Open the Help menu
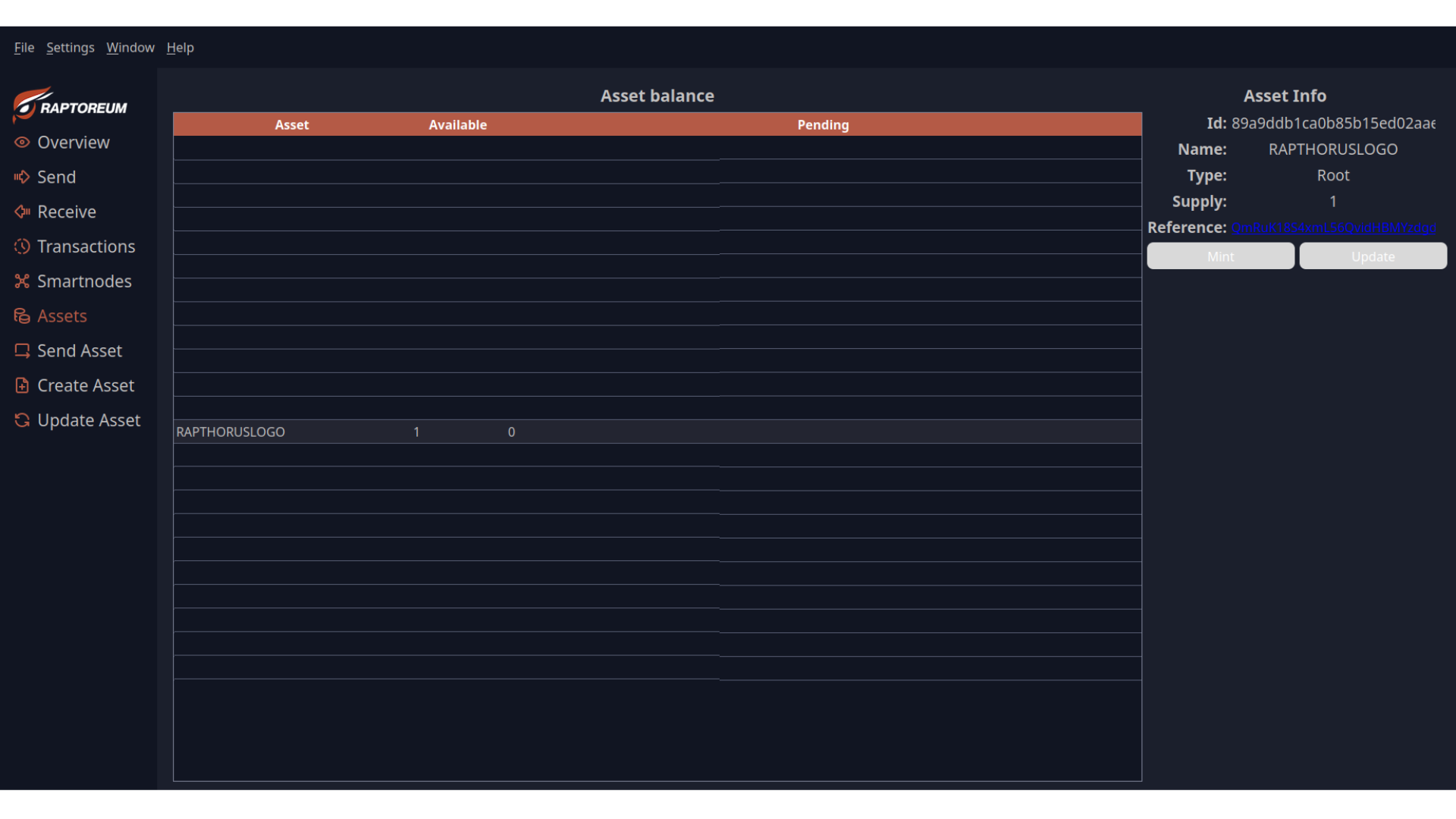The height and width of the screenshot is (819, 1456). click(180, 48)
